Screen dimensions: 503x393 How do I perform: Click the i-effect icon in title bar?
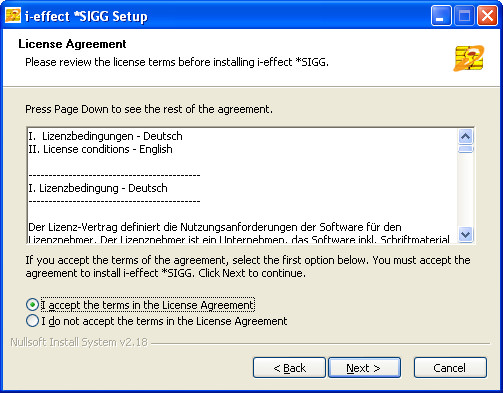13,16
